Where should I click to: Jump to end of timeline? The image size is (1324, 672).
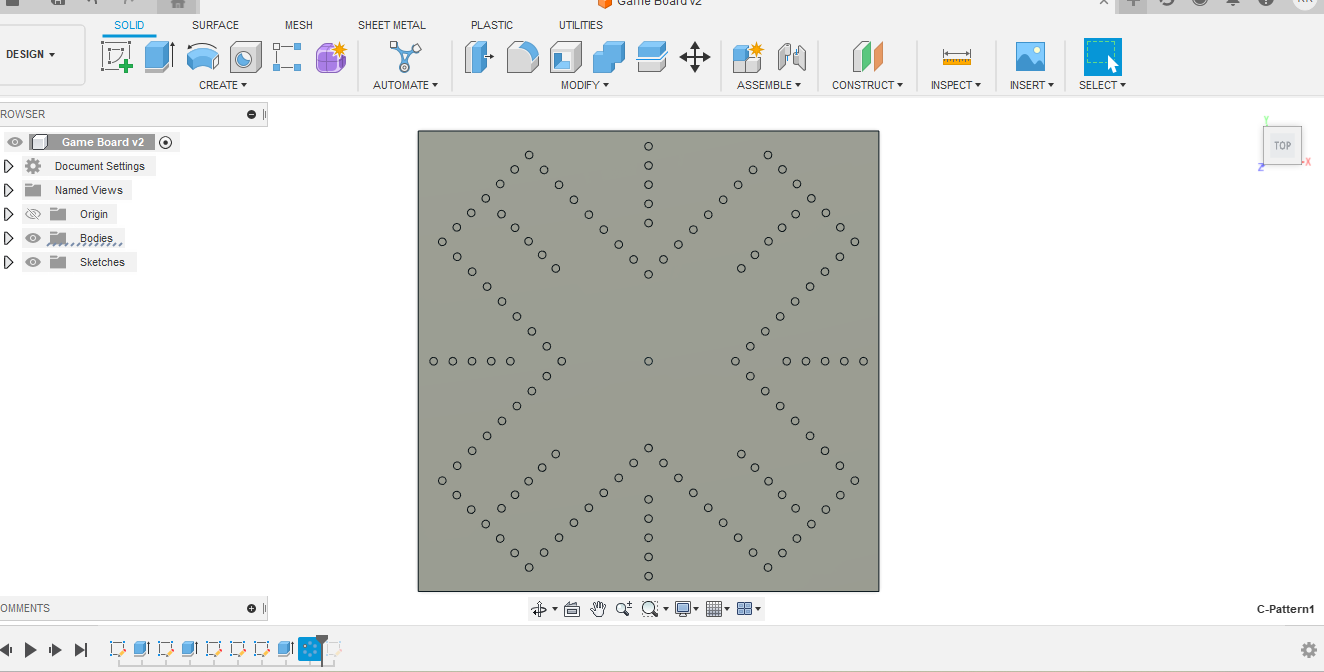[81, 650]
